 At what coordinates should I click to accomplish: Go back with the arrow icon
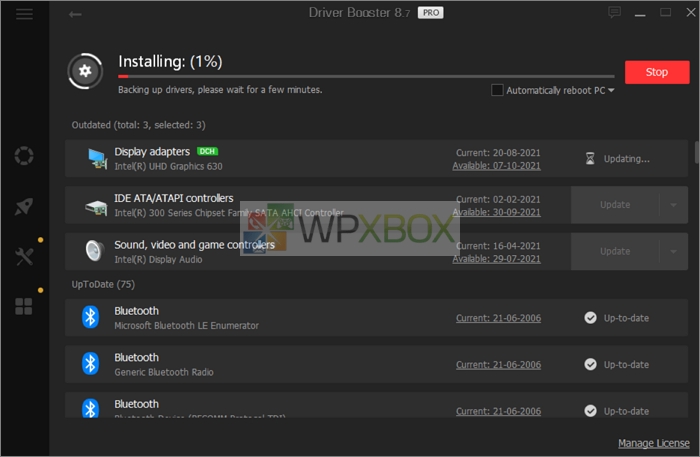(x=75, y=15)
